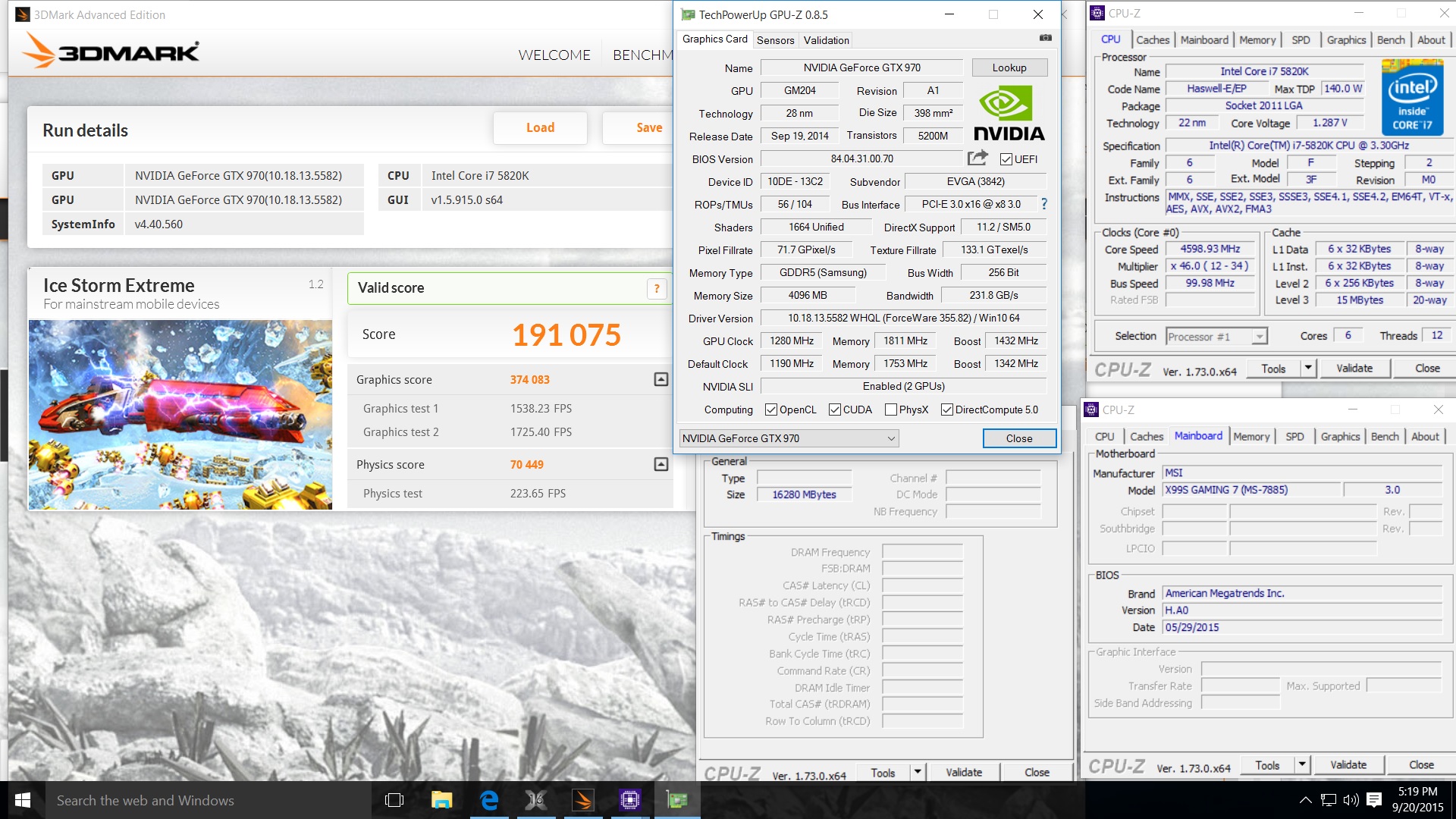The width and height of the screenshot is (1456, 819).
Task: Click the NVIDIA logo in GPU-Z
Action: coord(1009,113)
